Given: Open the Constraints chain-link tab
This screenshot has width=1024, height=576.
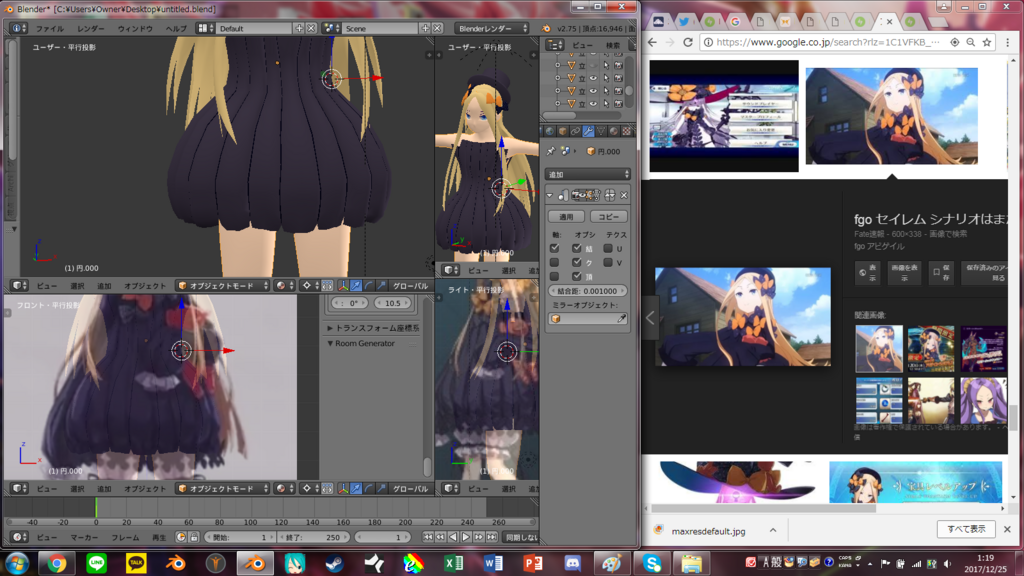Looking at the screenshot, I should pyautogui.click(x=575, y=131).
